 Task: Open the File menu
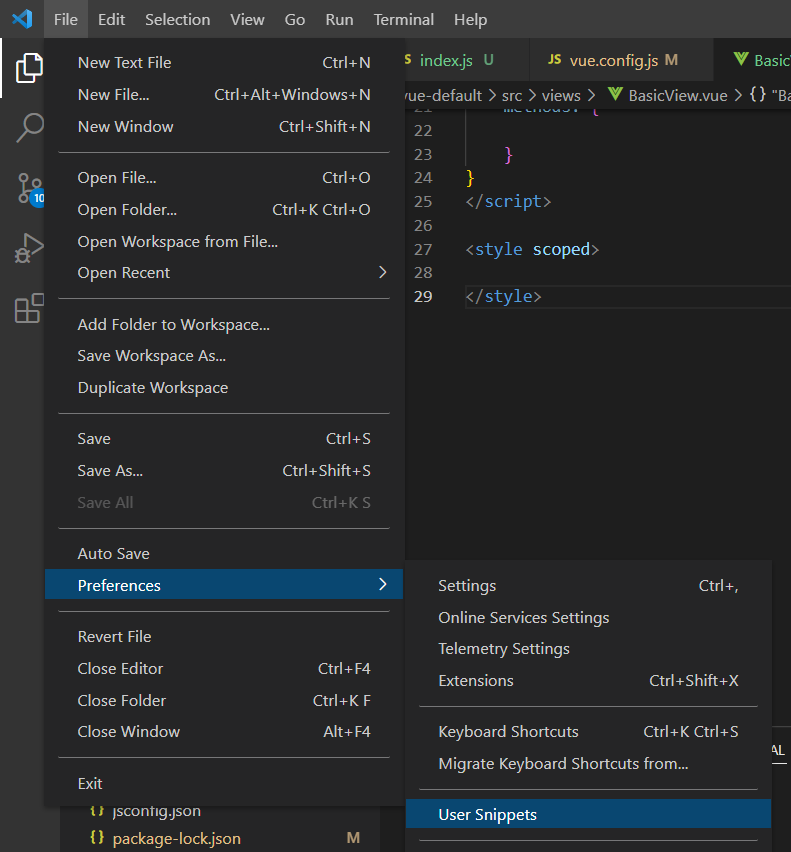[x=66, y=20]
